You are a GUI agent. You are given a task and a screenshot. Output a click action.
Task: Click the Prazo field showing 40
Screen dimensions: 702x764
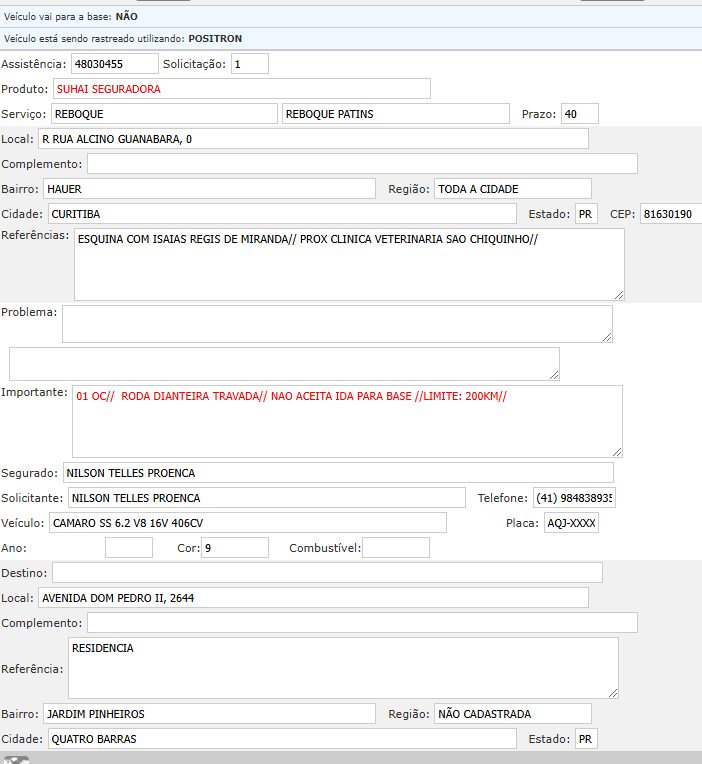pyautogui.click(x=580, y=114)
